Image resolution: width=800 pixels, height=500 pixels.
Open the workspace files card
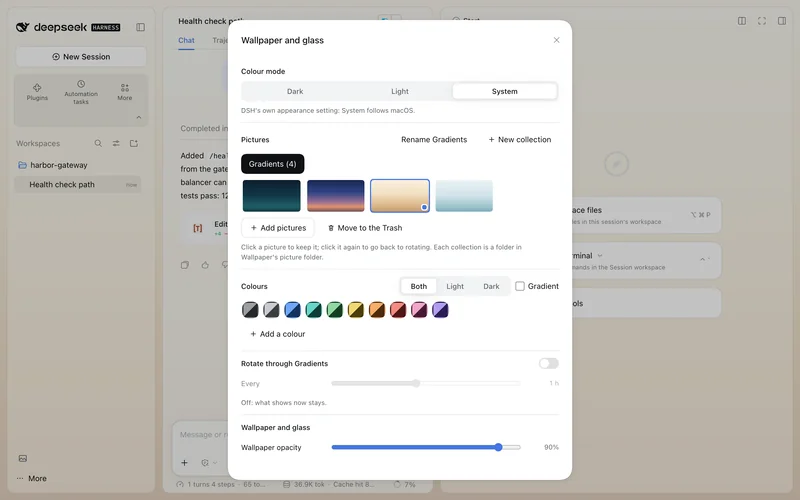pos(646,215)
